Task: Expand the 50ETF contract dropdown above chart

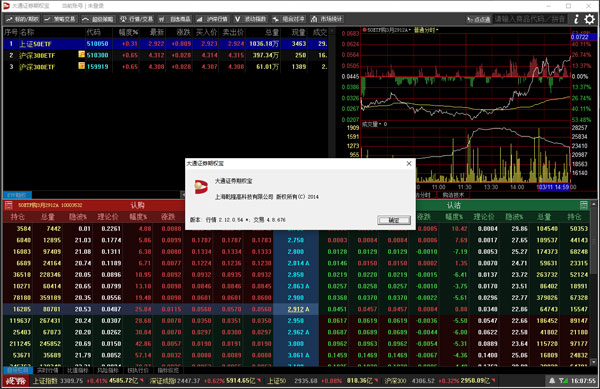Action: click(388, 29)
